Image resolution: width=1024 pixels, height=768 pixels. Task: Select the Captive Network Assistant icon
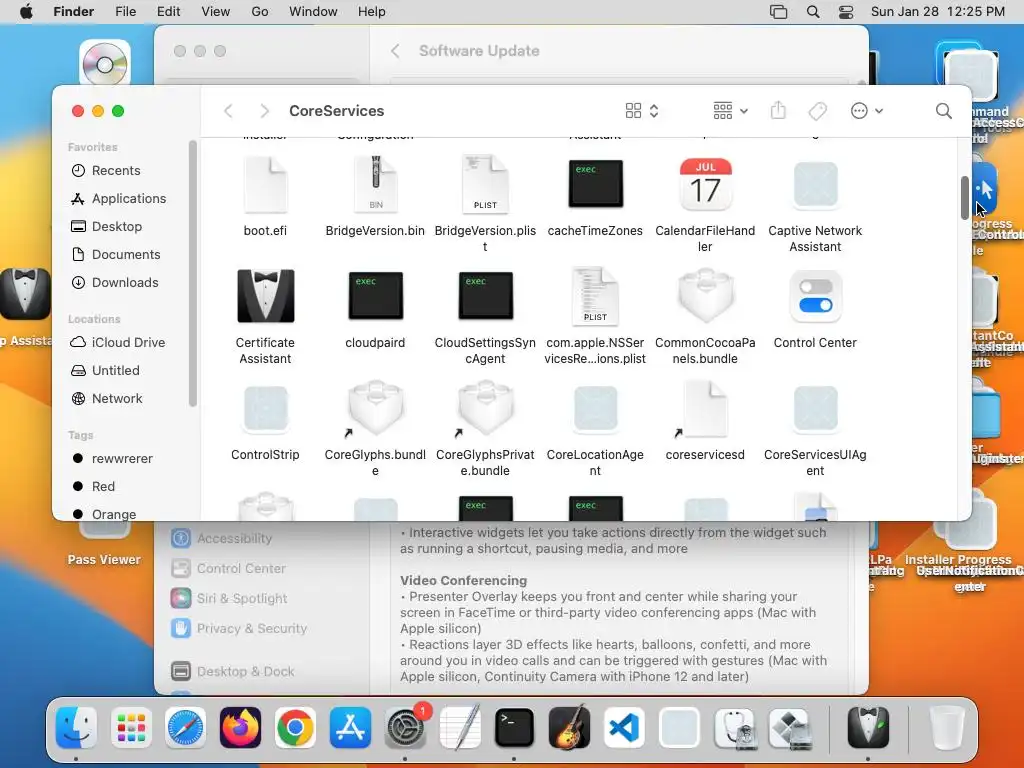pos(815,185)
